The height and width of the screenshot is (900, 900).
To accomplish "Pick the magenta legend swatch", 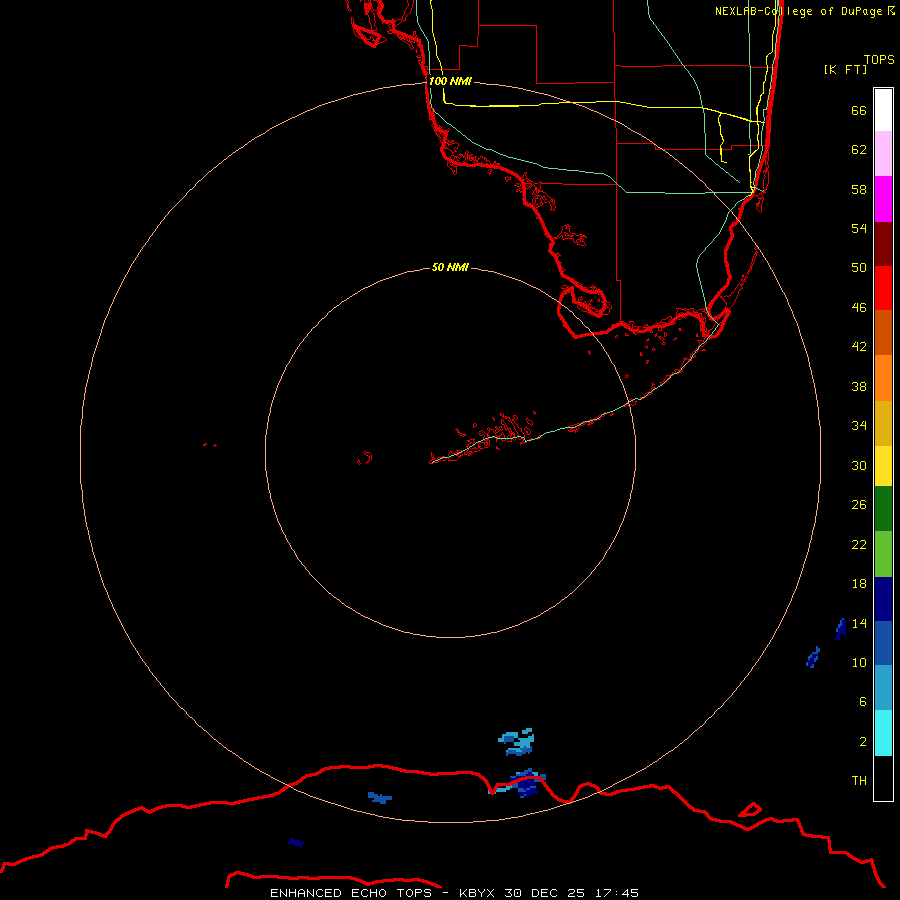I will pyautogui.click(x=883, y=199).
